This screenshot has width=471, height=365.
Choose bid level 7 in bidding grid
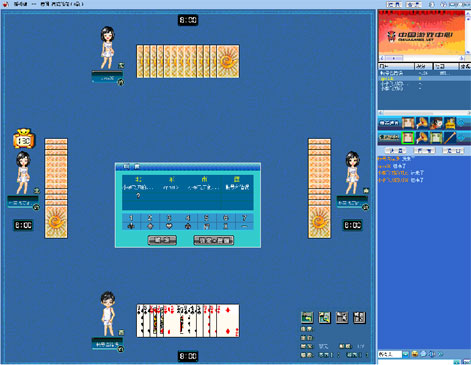point(244,218)
